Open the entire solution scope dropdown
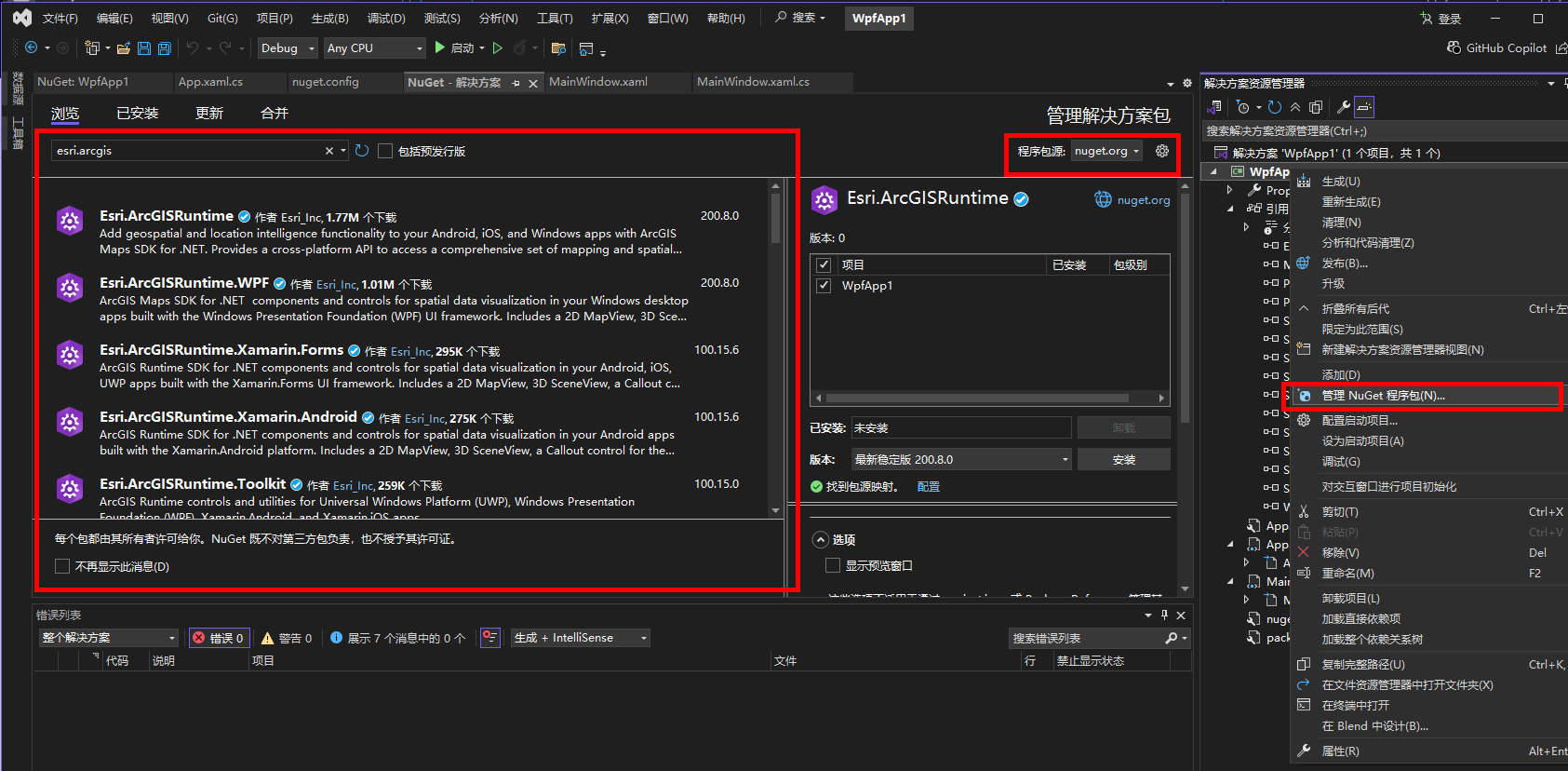 109,638
